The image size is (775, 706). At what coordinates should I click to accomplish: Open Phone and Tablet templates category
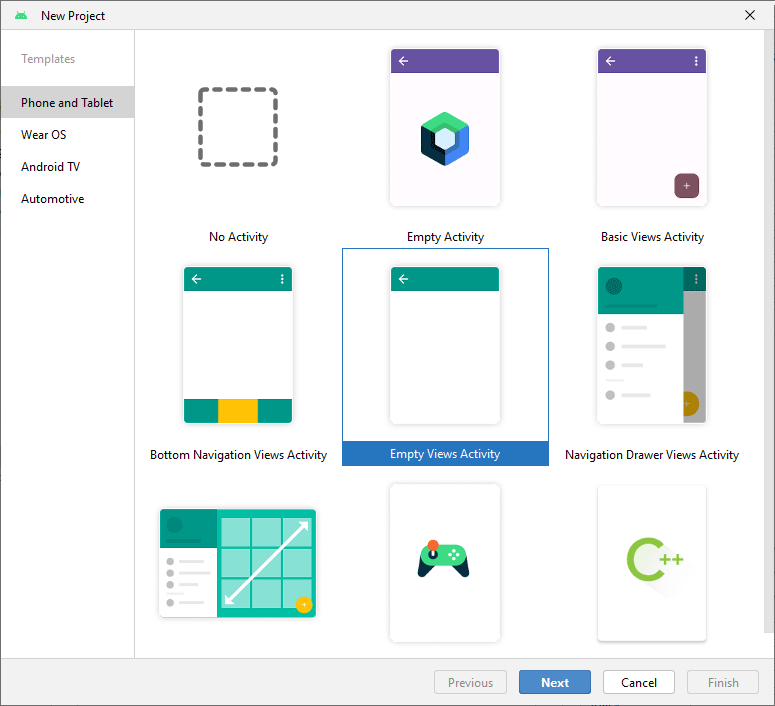click(67, 102)
